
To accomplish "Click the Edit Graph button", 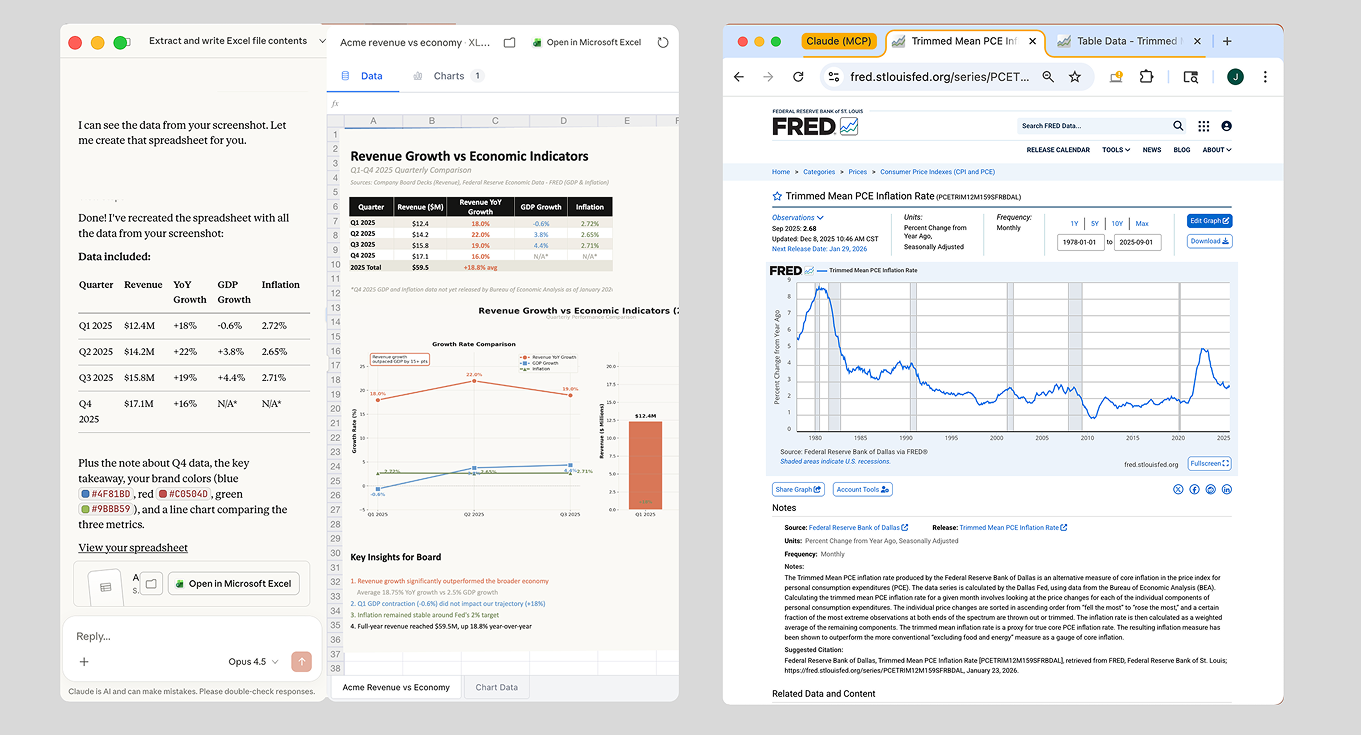I will pyautogui.click(x=1210, y=221).
